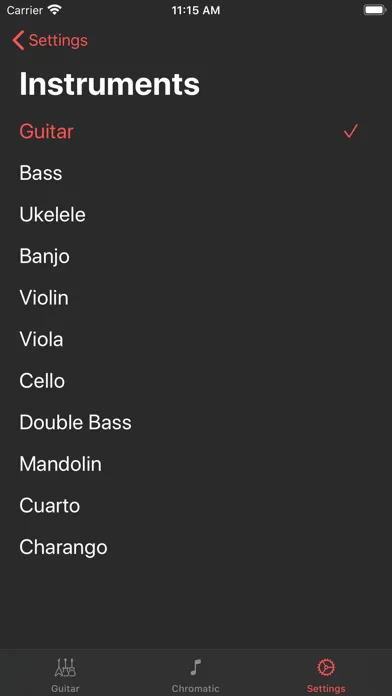
Task: Select Mandolin as the instrument
Action: coord(196,464)
